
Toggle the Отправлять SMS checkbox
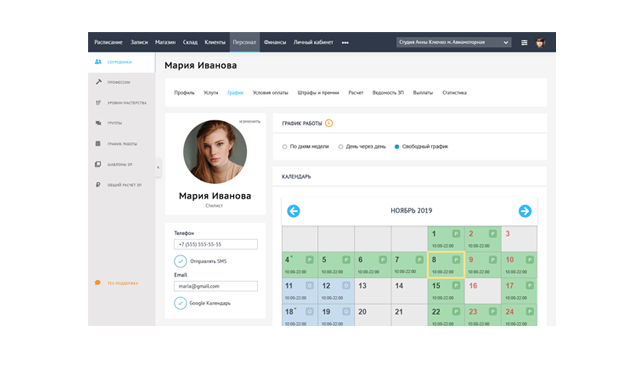click(180, 261)
